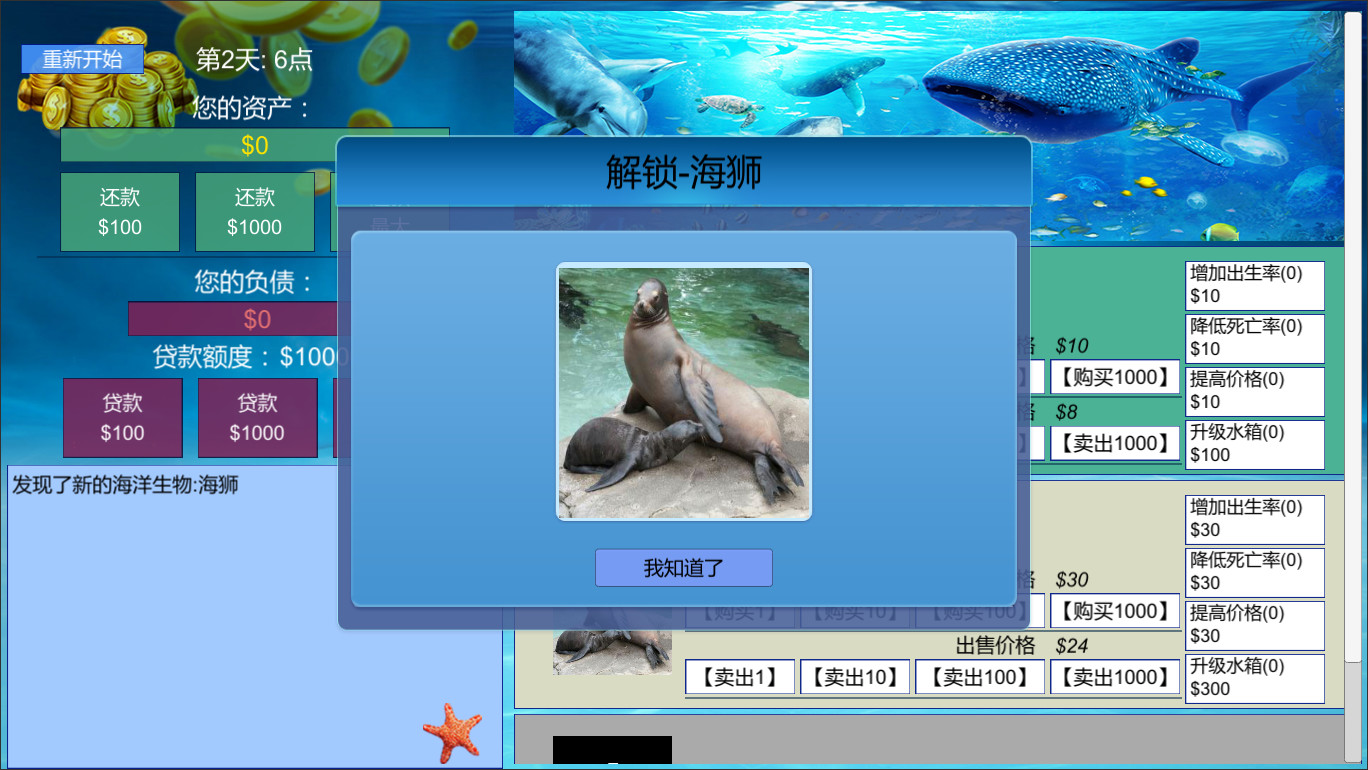Confirm the dialog with 我知道了

[x=684, y=568]
